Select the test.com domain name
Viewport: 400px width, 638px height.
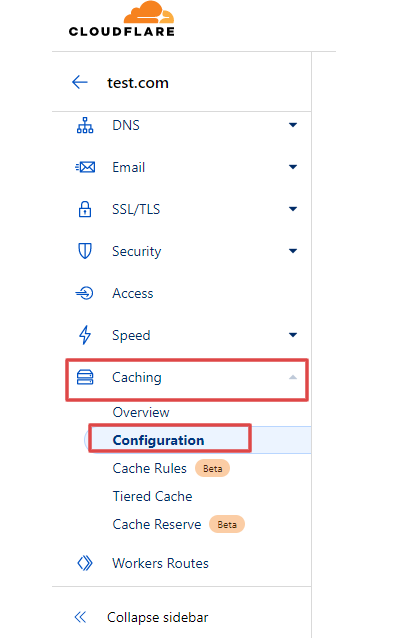click(x=138, y=83)
